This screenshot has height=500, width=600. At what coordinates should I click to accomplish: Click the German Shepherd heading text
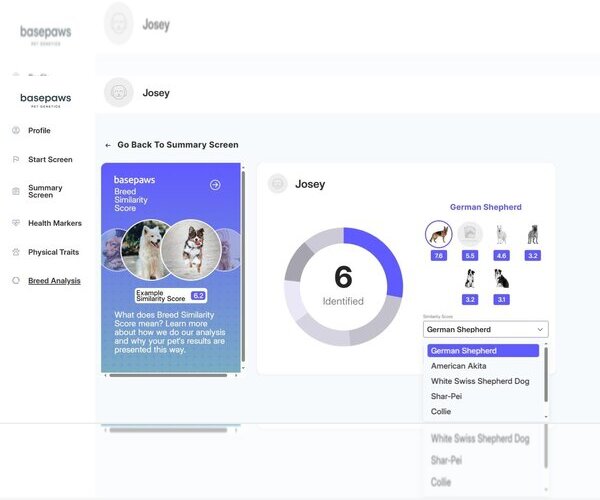486,207
